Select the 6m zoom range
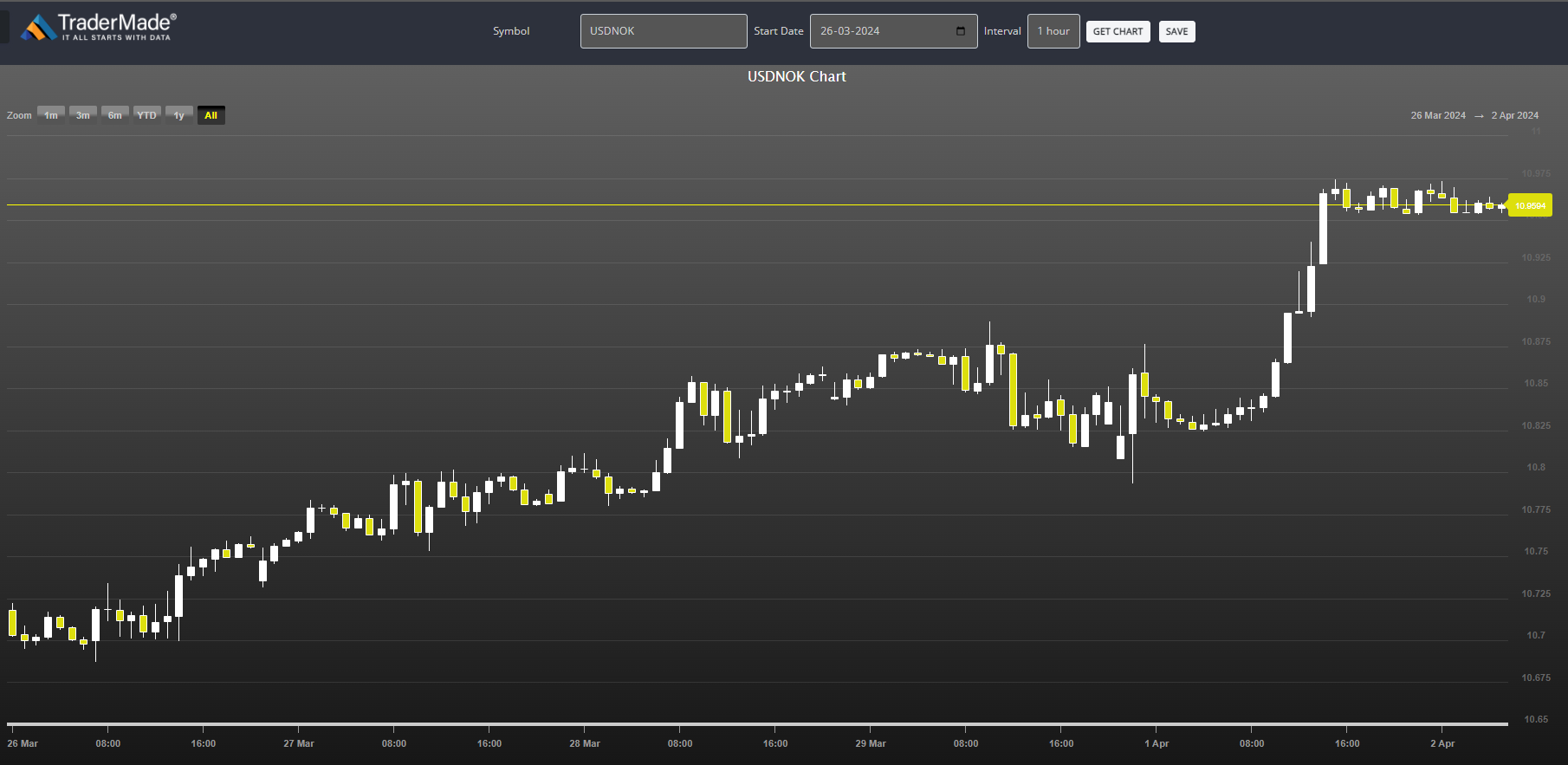Viewport: 1568px width, 765px height. (x=115, y=115)
